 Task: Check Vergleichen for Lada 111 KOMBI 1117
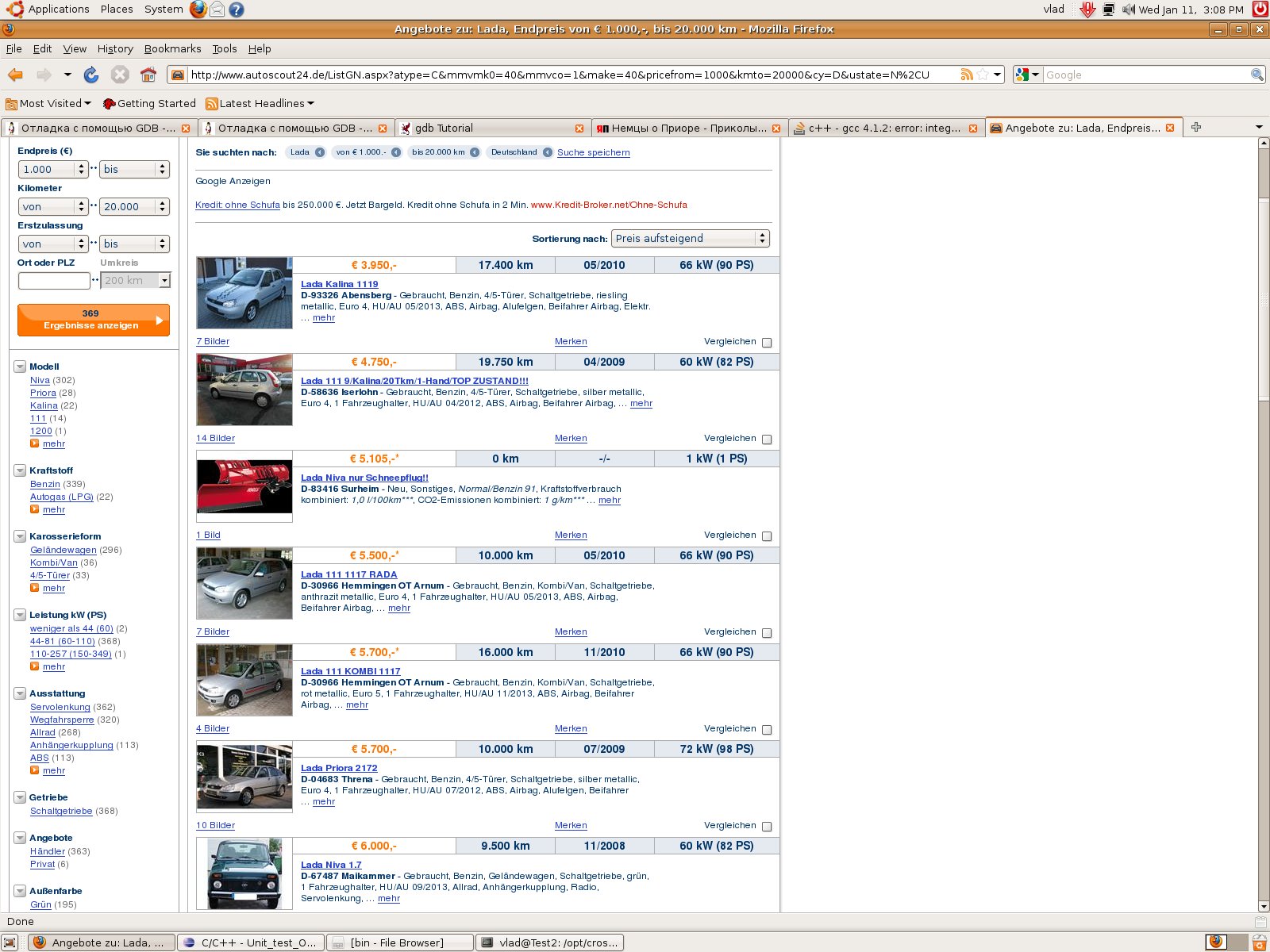[x=767, y=730]
